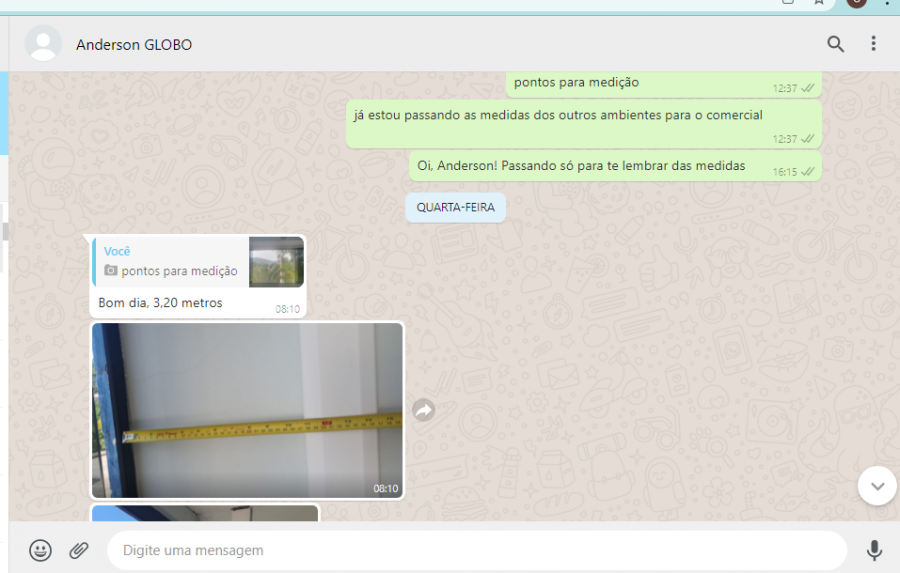Click the camera icon in quoted reply
900x573 pixels.
coord(110,270)
